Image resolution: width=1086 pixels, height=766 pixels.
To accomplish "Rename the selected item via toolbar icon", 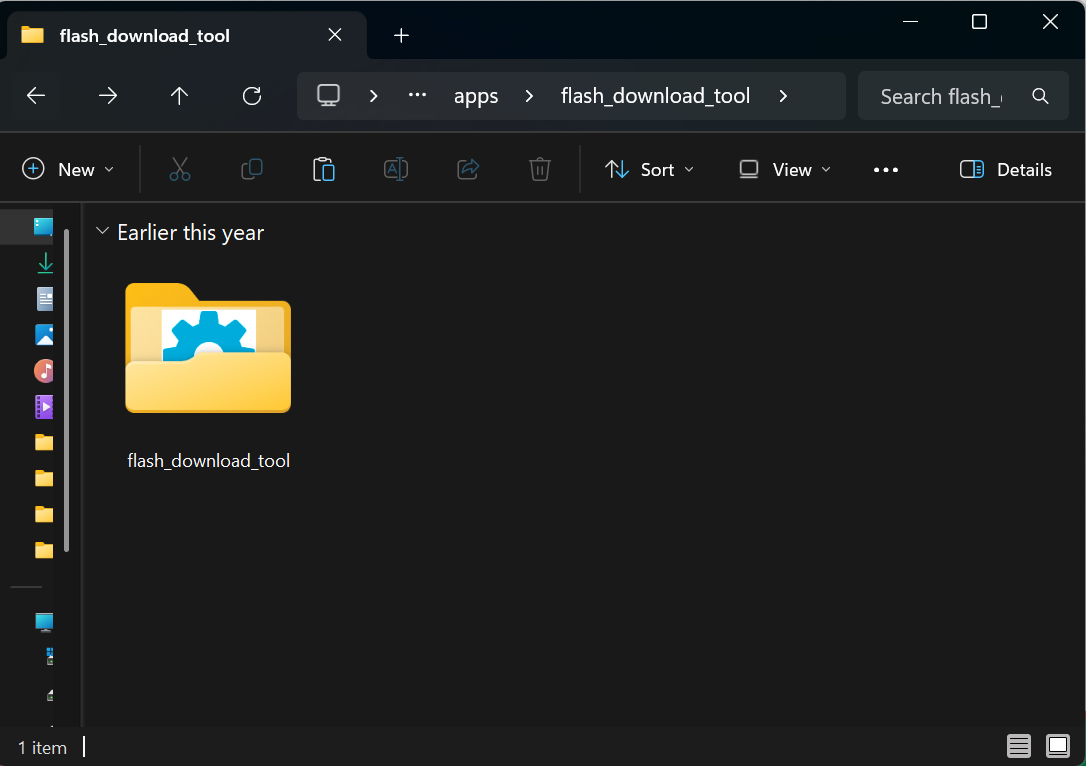I will click(396, 169).
